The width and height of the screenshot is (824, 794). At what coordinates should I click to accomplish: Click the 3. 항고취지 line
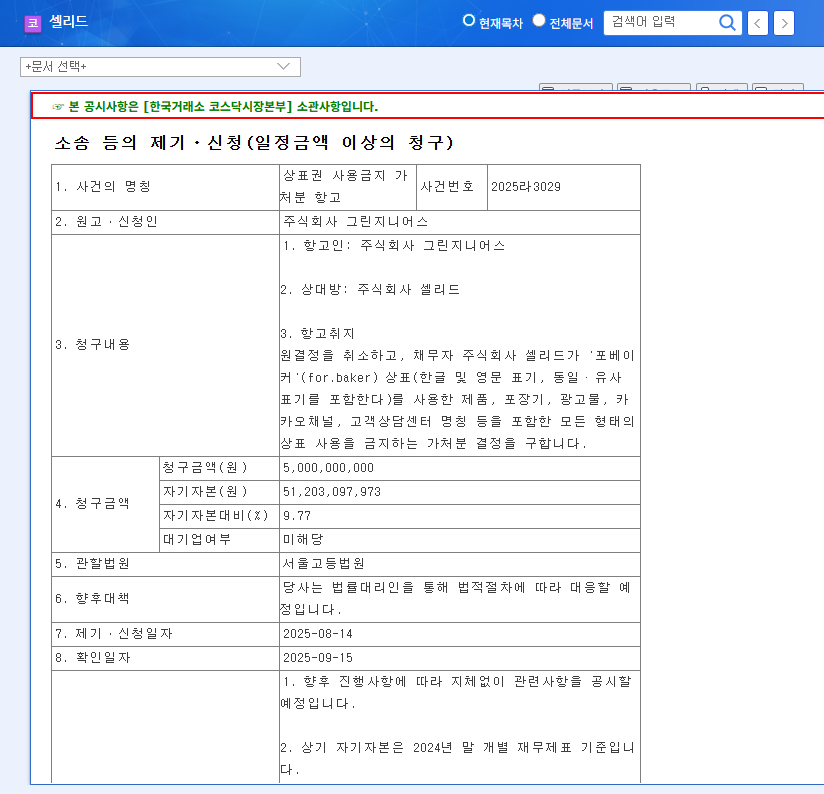317,334
